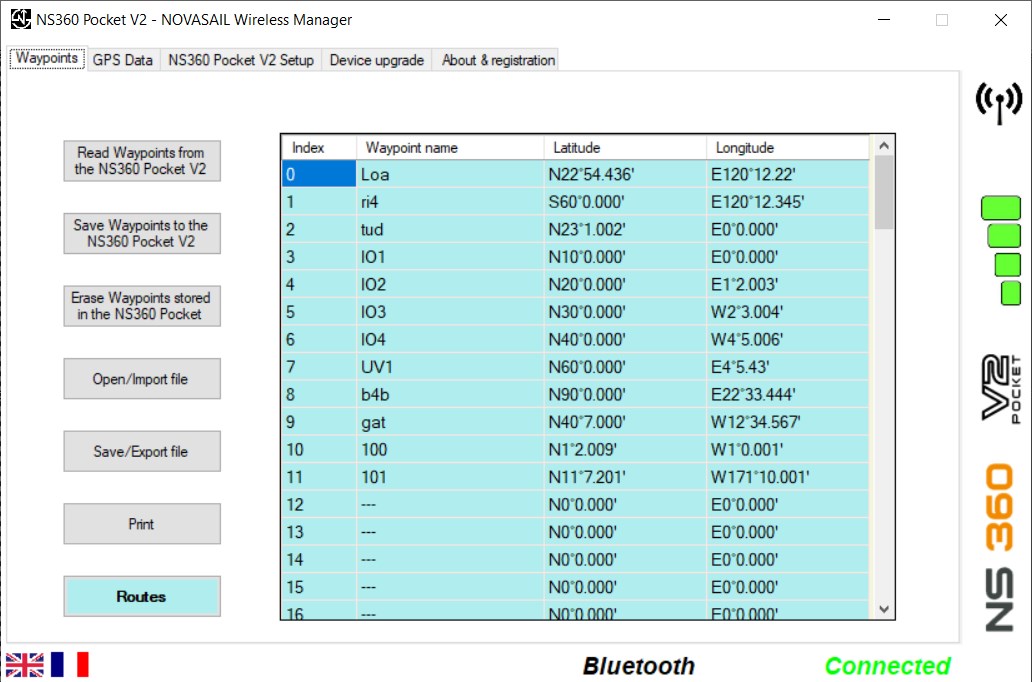The height and width of the screenshot is (682, 1032).
Task: Switch interface language with French flag
Action: (69, 664)
